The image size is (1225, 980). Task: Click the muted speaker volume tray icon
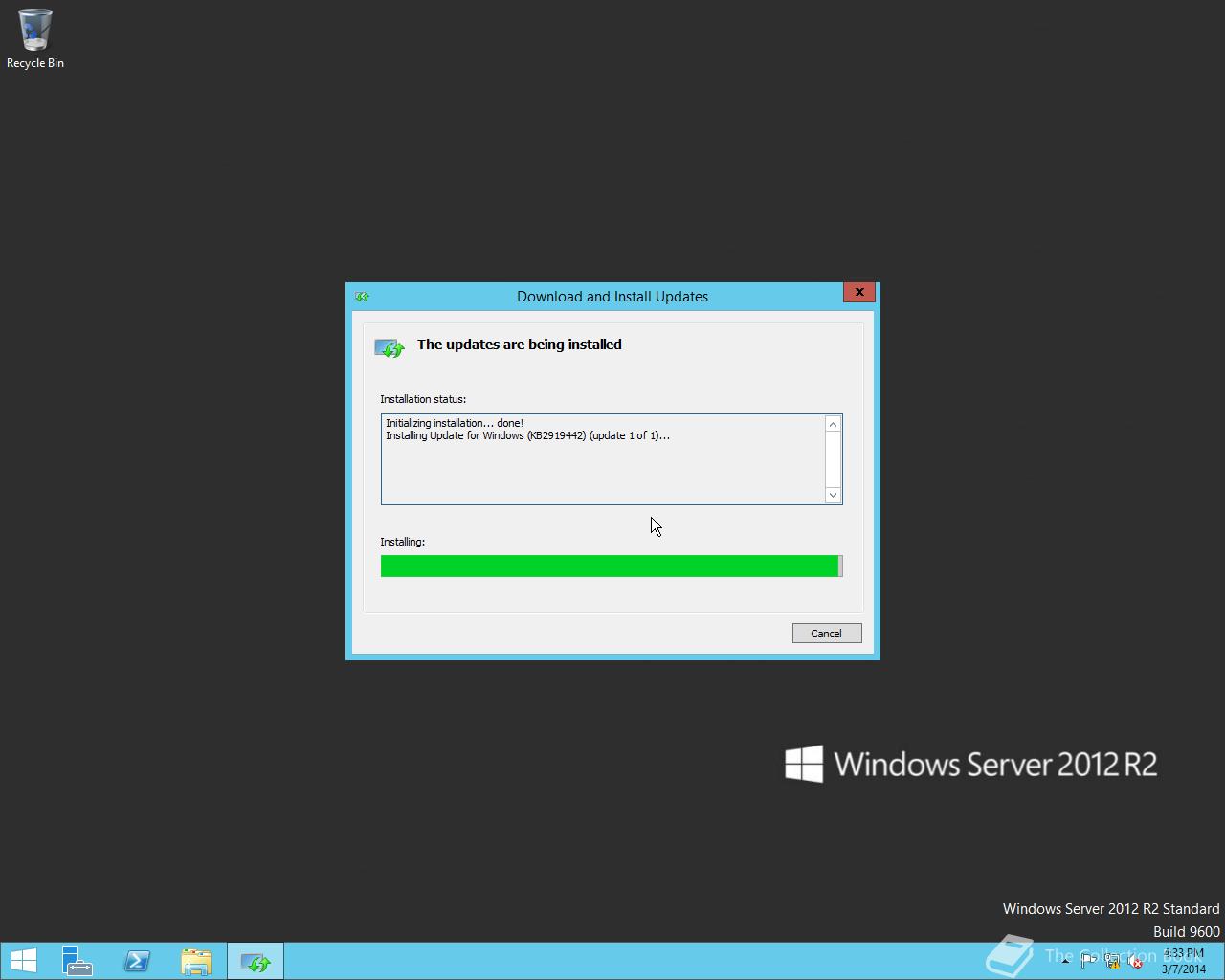click(x=1135, y=962)
